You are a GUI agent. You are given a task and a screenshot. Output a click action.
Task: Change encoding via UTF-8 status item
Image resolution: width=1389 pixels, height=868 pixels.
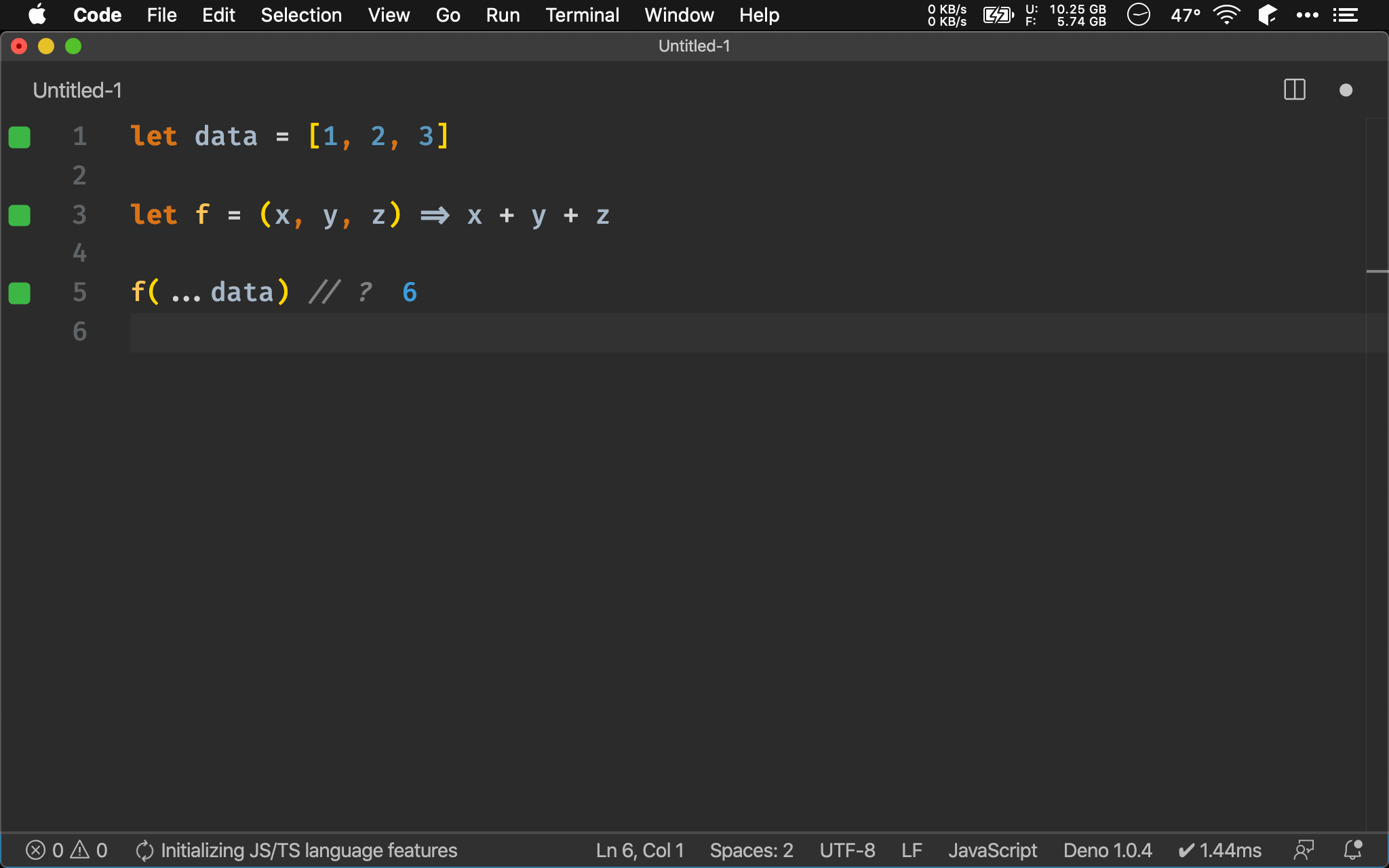847,850
